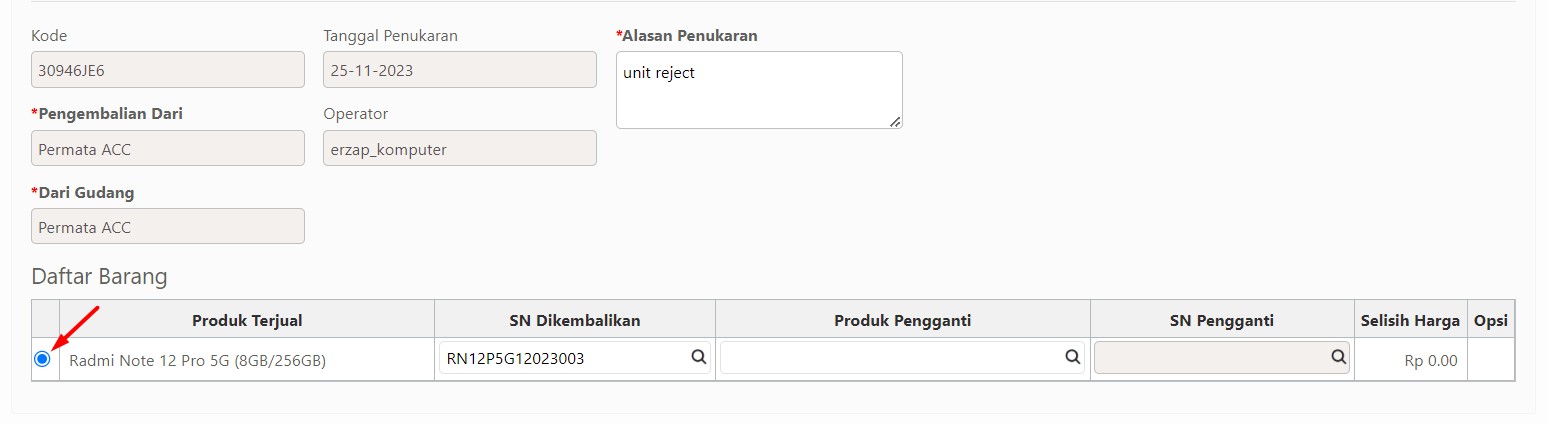Click the Selisih Harga column header
The height and width of the screenshot is (424, 1548).
pyautogui.click(x=1411, y=320)
